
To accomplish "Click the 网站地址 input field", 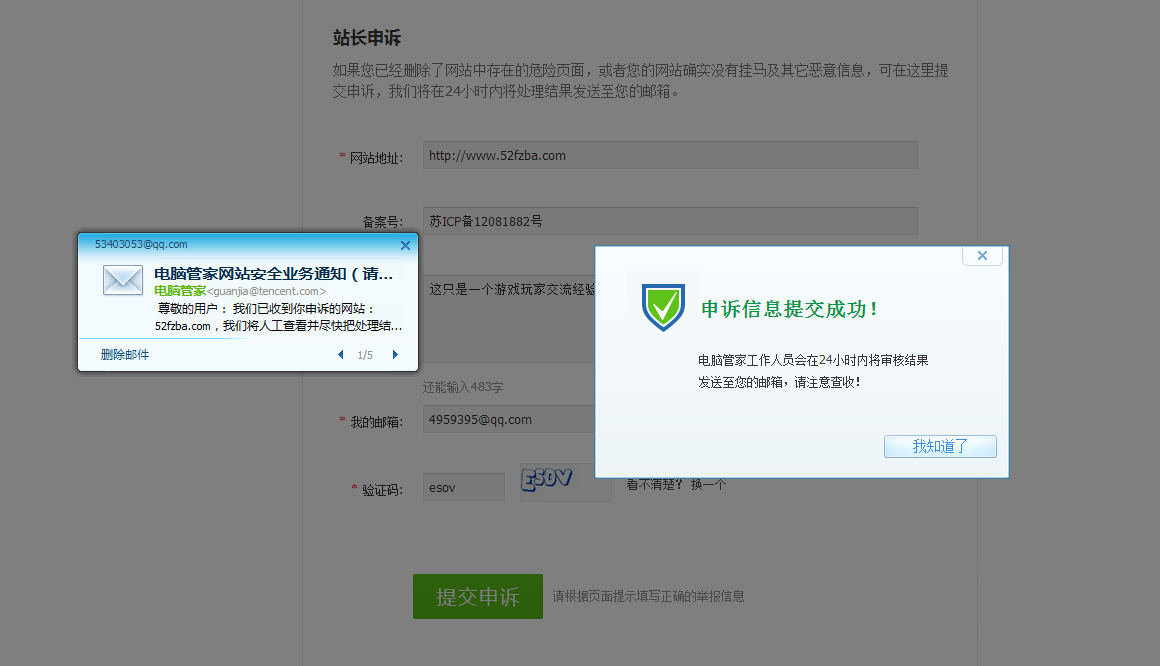I will pyautogui.click(x=669, y=156).
